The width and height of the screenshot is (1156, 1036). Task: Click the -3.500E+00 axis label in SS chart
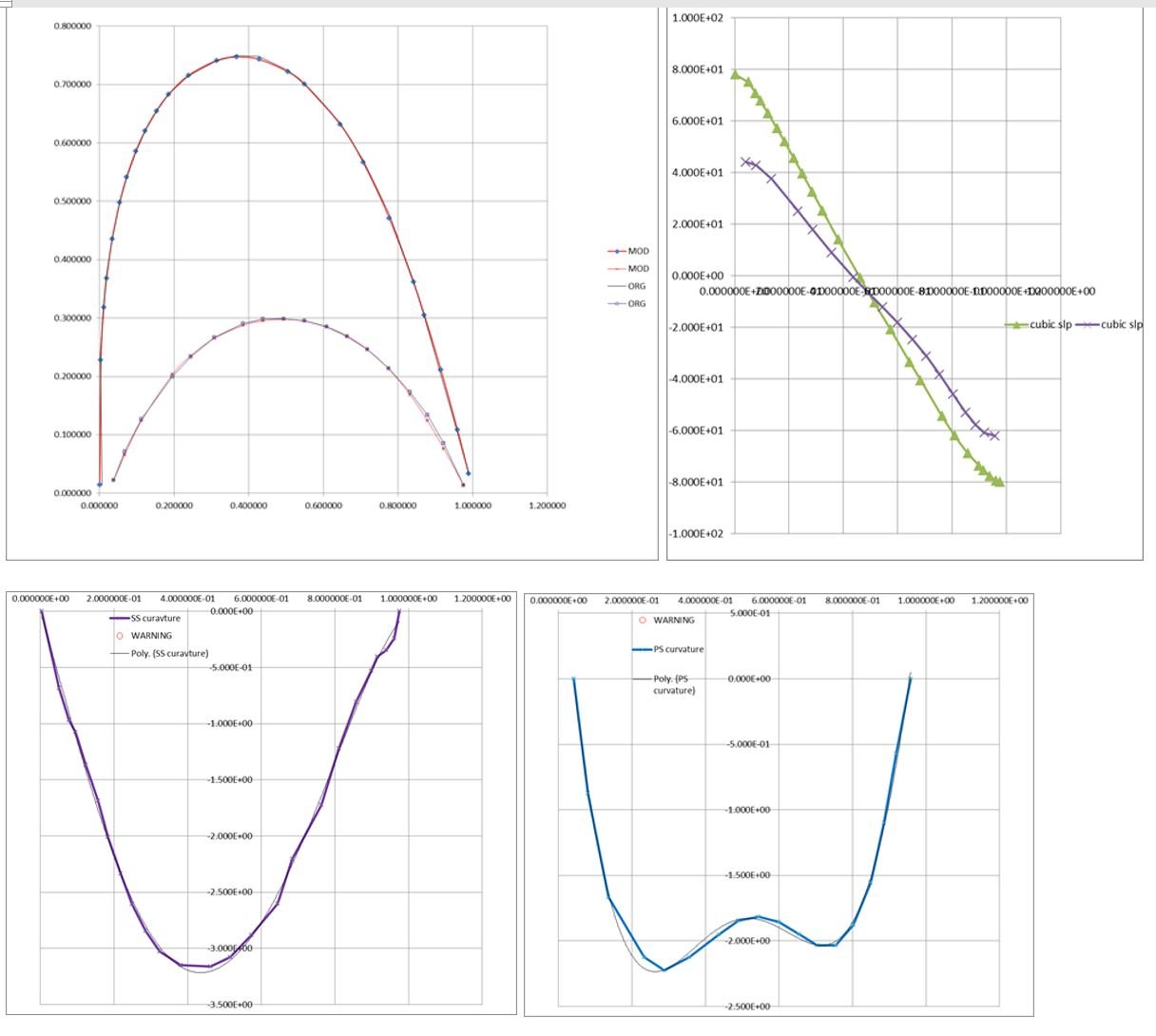pos(229,1005)
